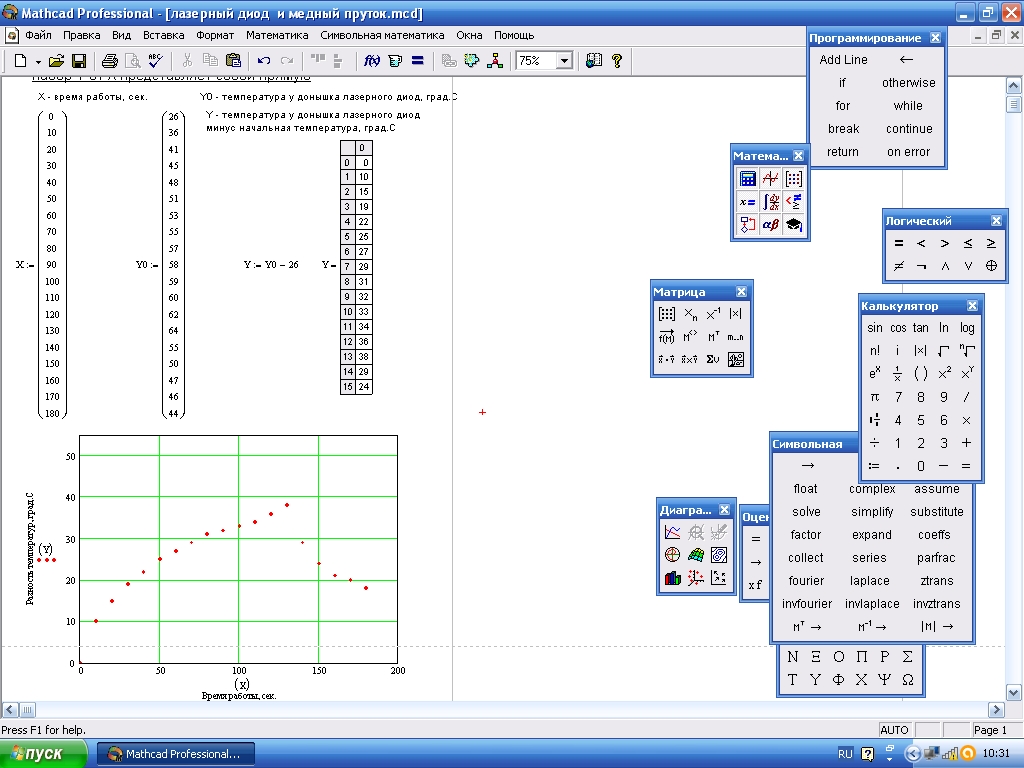Paste from clipboard using the toolbar icon
Viewport: 1024px width, 768px height.
[233, 61]
